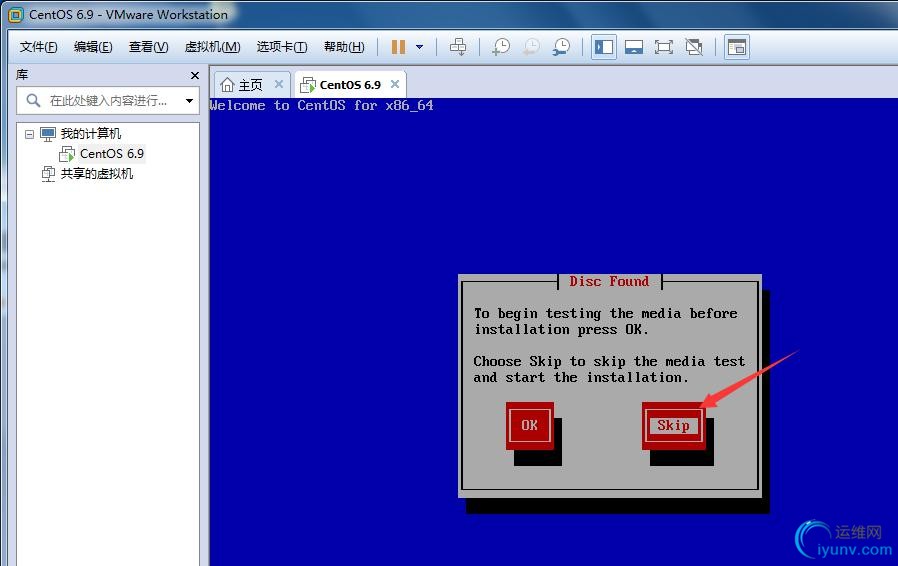Click the VMware Workstation title bar icon
The height and width of the screenshot is (566, 898).
point(15,14)
